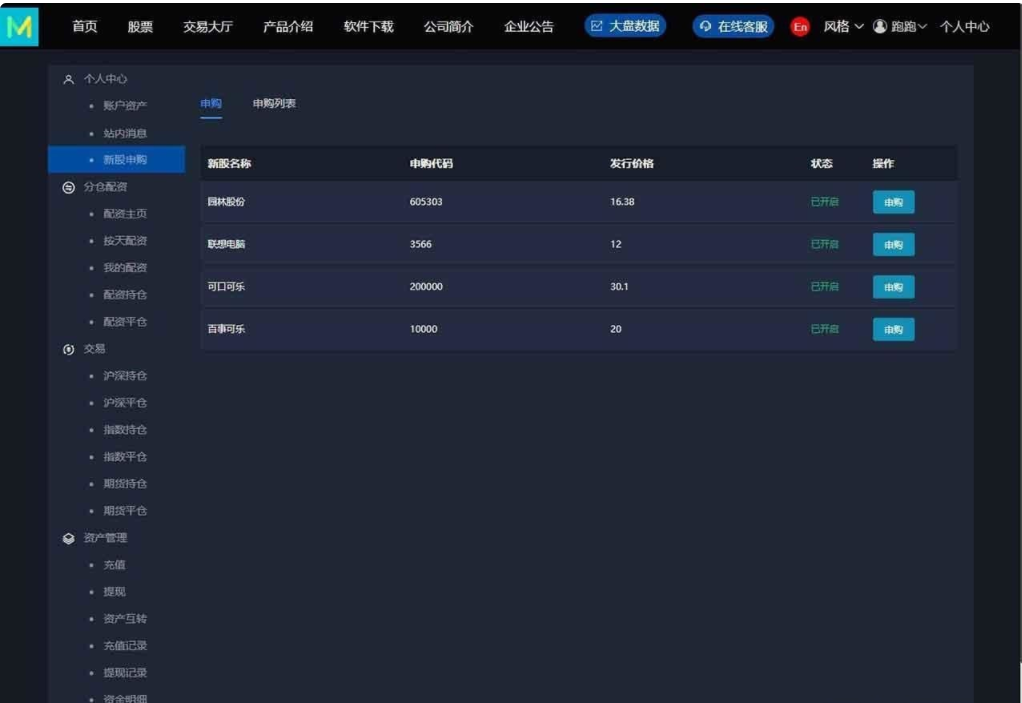Click price 30.1
Viewport: 1022px width, 703px height.
point(619,287)
